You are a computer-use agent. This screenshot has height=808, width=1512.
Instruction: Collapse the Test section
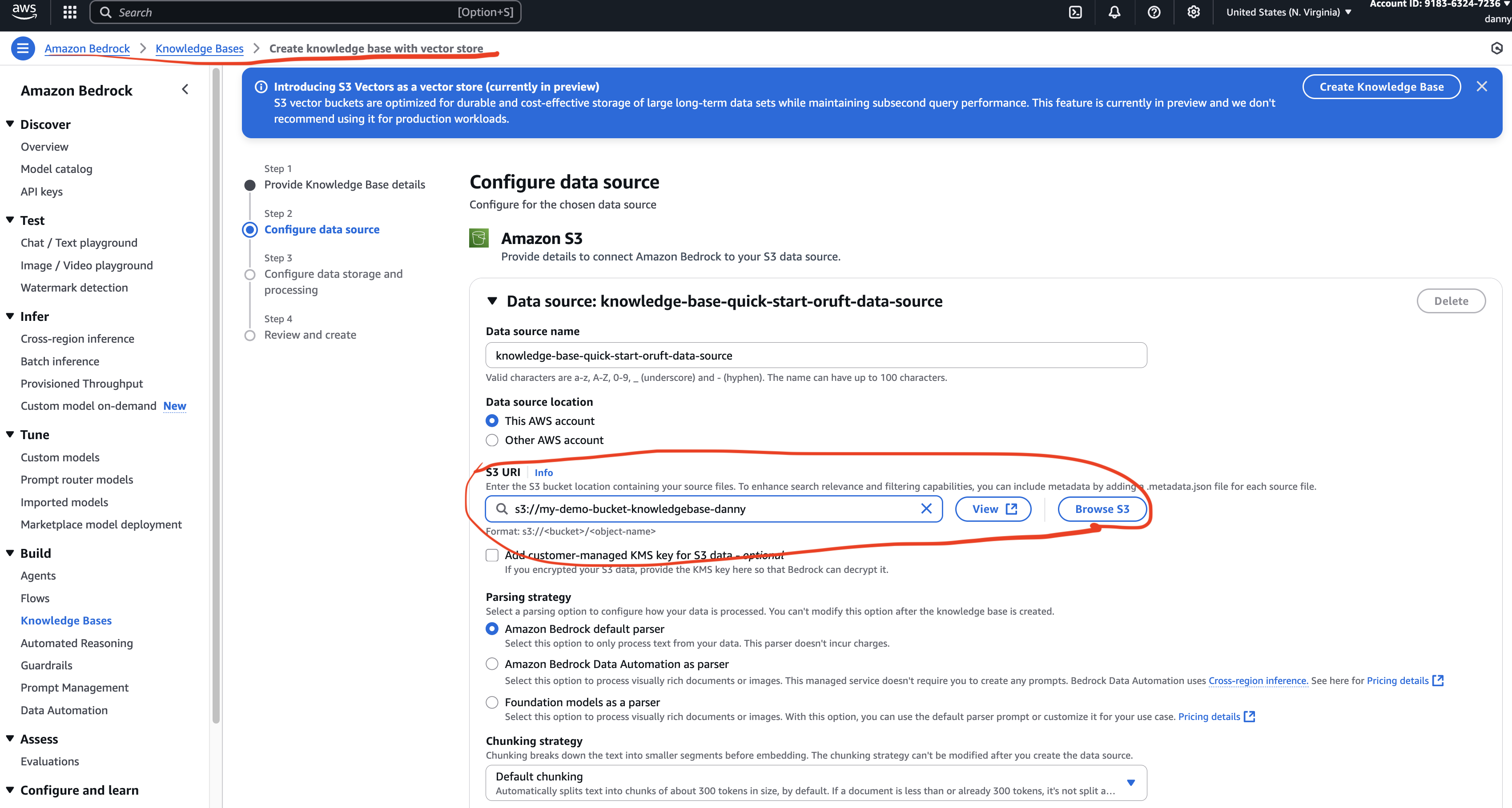click(10, 220)
